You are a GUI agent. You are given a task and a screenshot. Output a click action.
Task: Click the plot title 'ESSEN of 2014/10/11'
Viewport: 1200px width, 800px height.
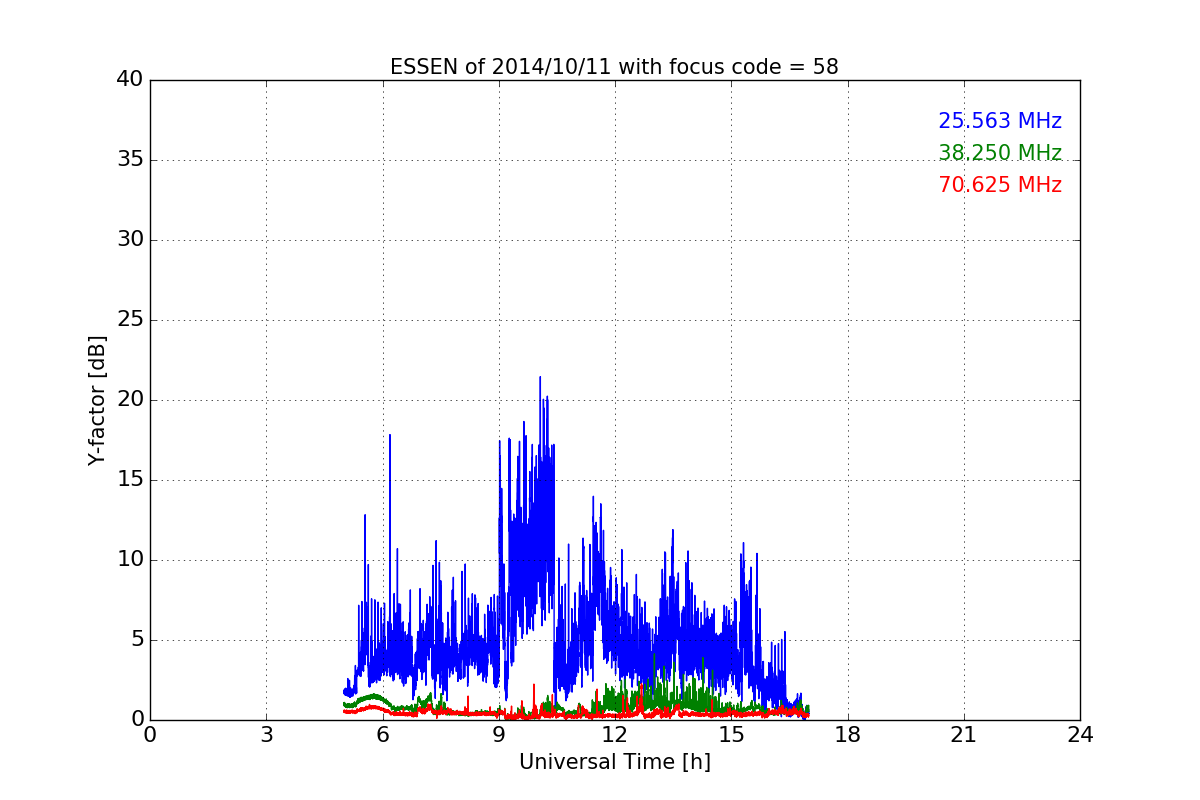614,67
